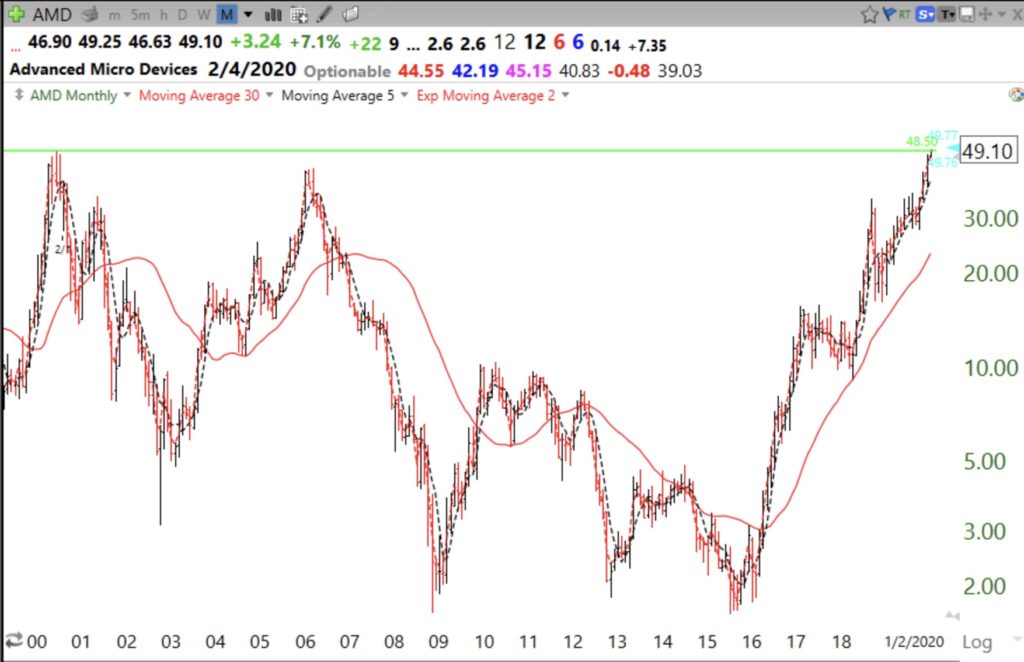The height and width of the screenshot is (662, 1024).
Task: Click the 2.00 price scale label
Action: 984,586
